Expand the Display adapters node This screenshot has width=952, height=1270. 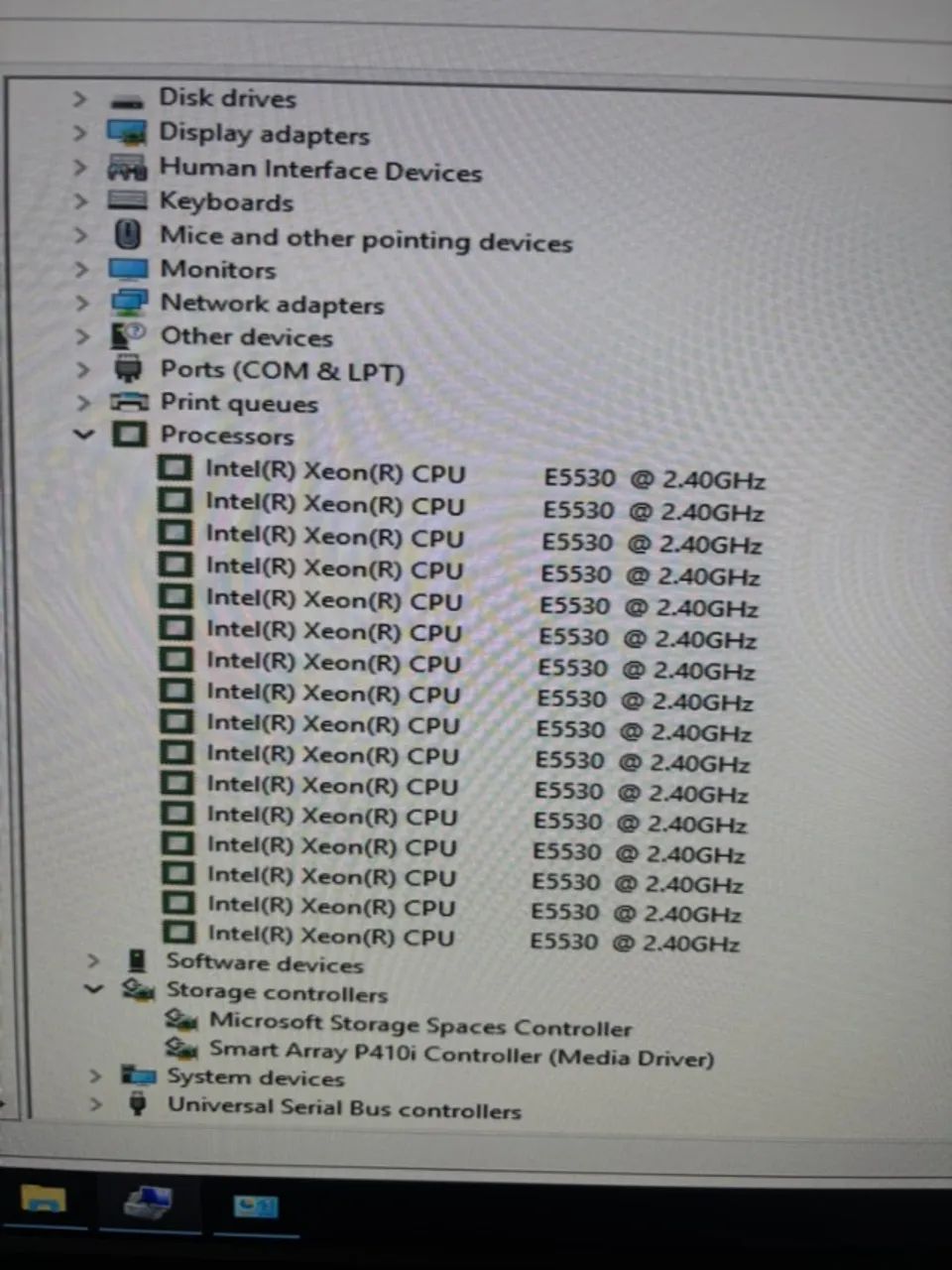pos(79,132)
